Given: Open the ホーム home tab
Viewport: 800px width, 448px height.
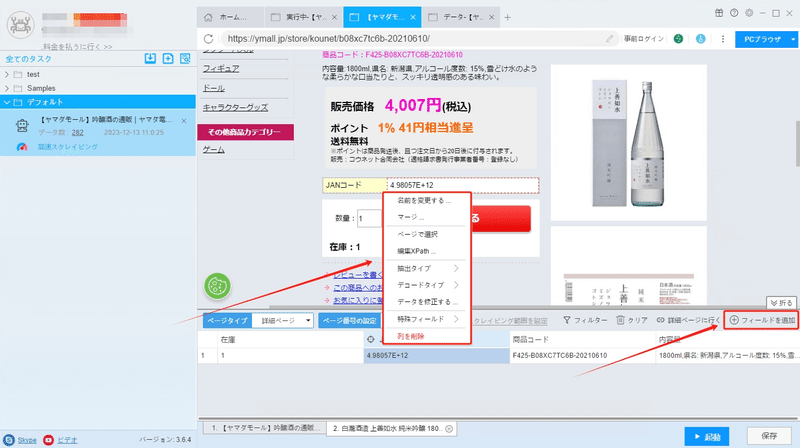Looking at the screenshot, I should [x=231, y=17].
